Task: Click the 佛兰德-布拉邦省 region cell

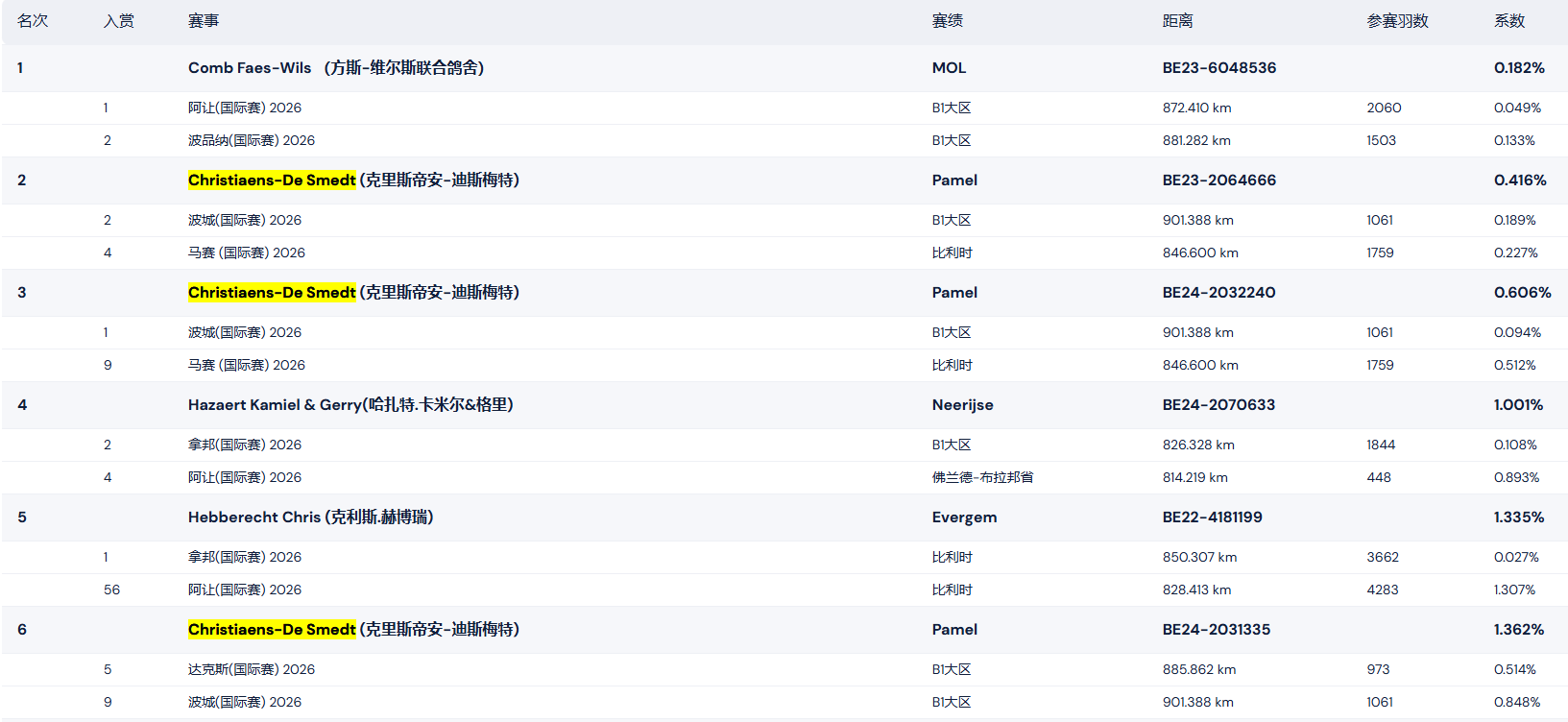Action: click(983, 477)
